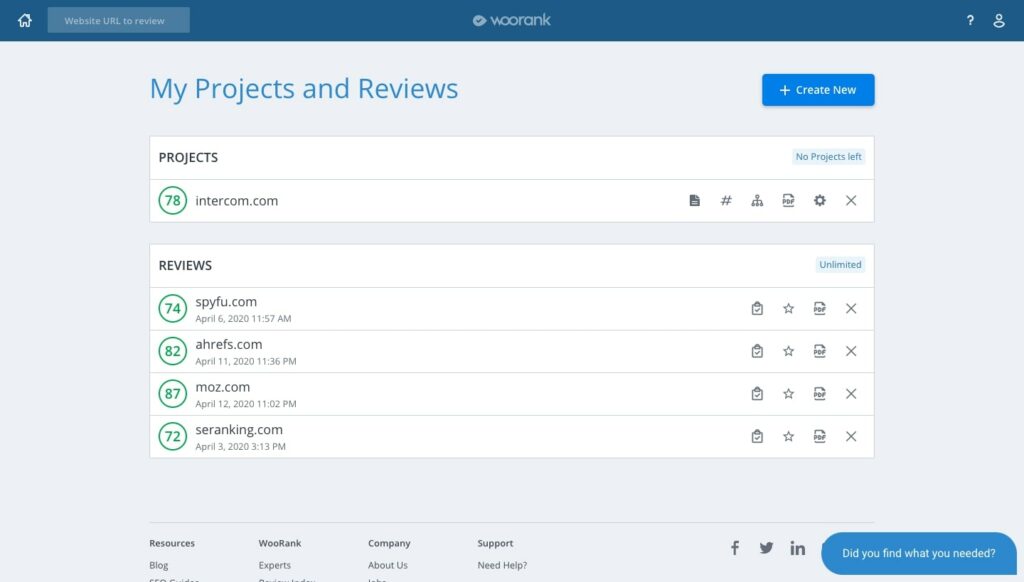The image size is (1024, 582).
Task: Open the Blog footer link
Action: (159, 565)
